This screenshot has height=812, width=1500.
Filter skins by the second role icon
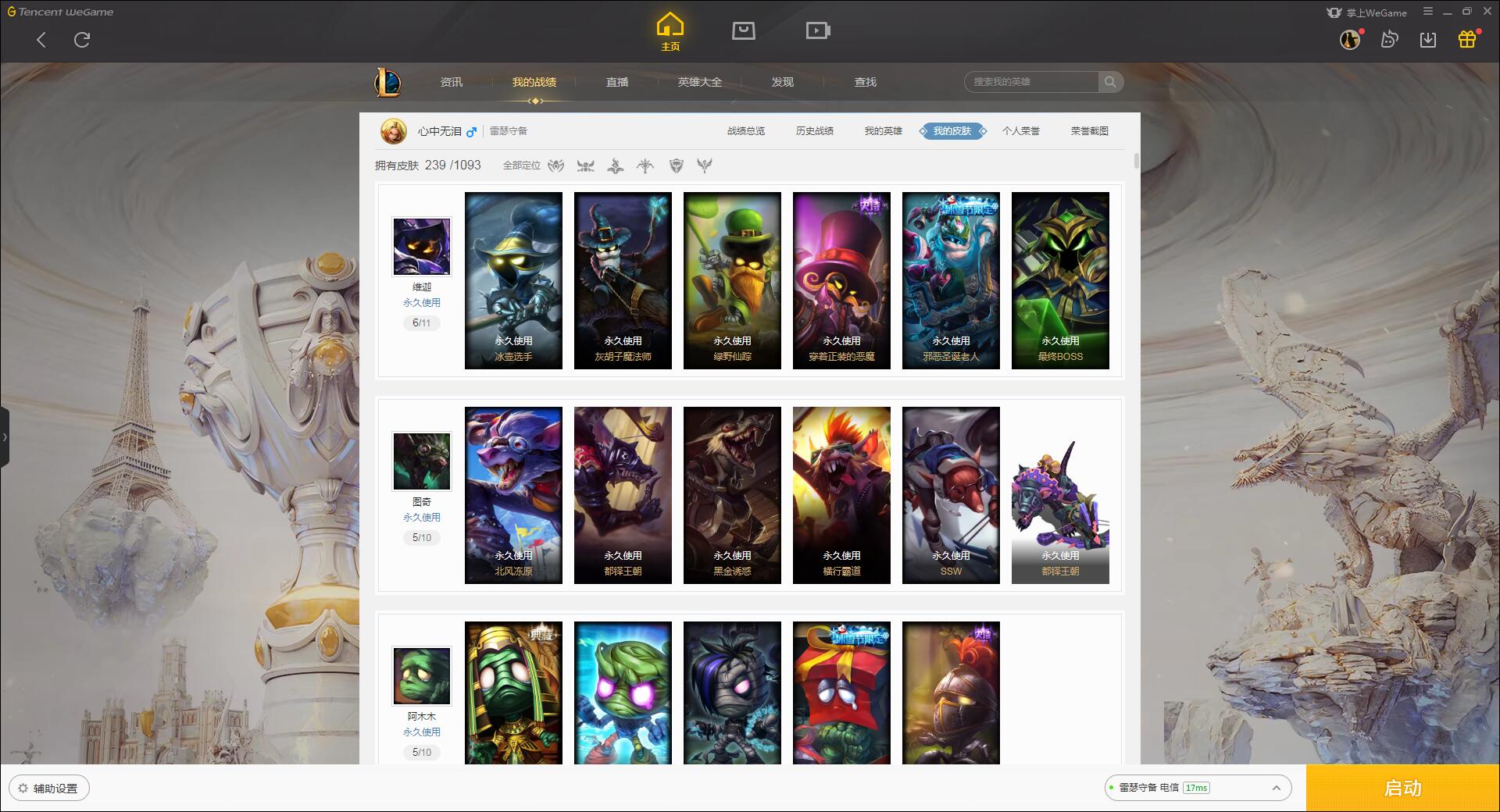[586, 166]
